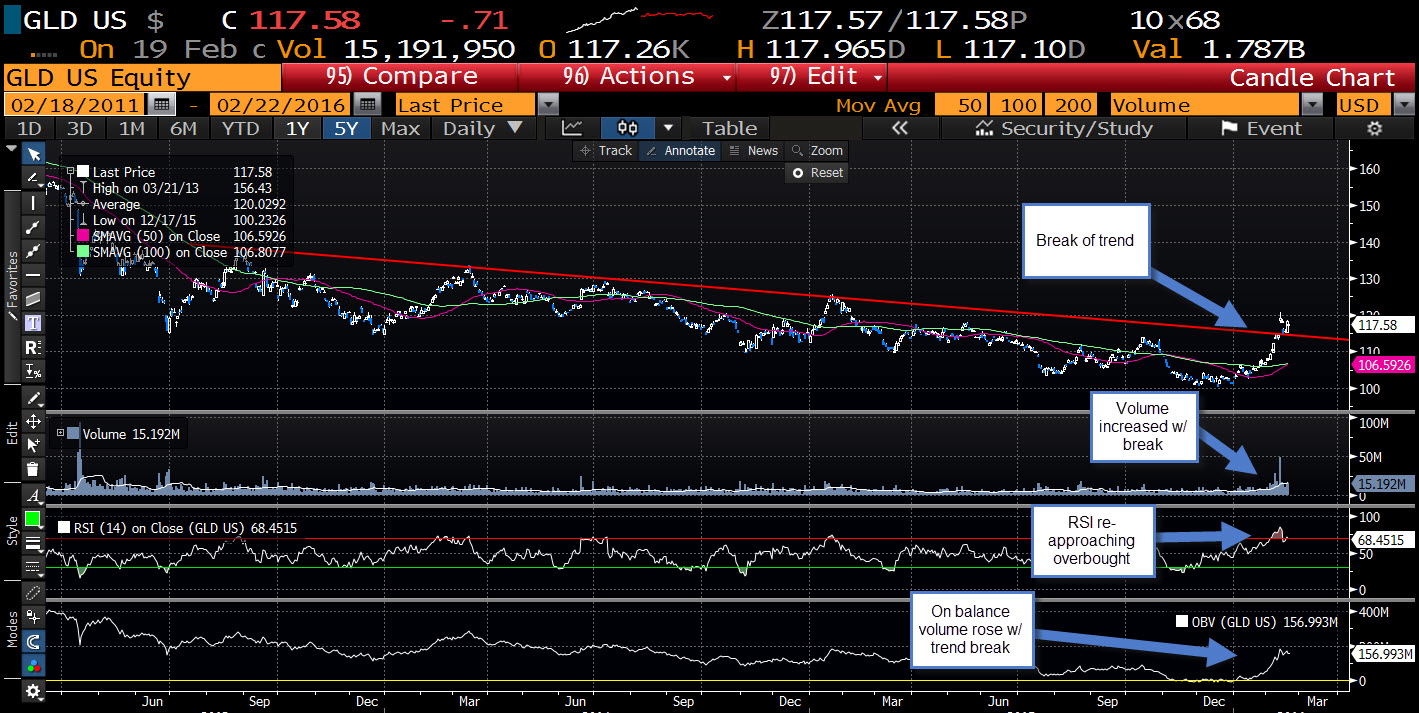
Task: Select the pointer arrow tool
Action: (33, 154)
